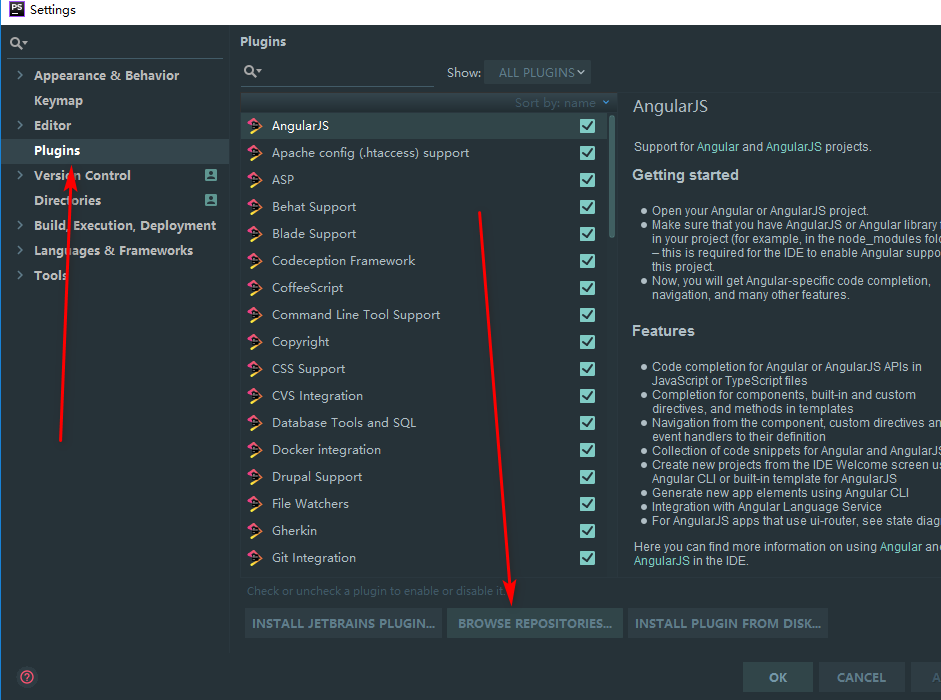Open the Angular link in description
941x700 pixels.
click(x=718, y=146)
